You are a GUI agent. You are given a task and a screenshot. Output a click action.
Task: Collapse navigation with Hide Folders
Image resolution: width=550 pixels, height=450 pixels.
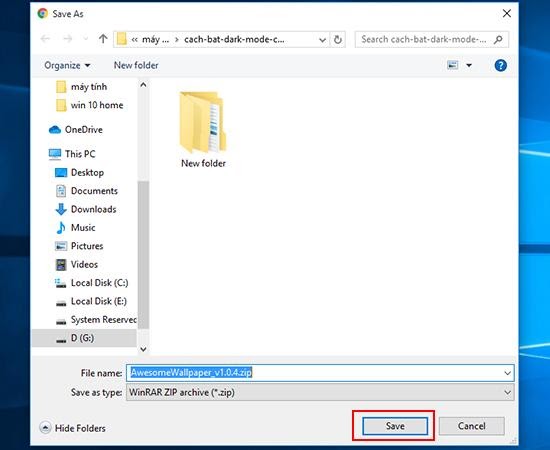pos(73,428)
